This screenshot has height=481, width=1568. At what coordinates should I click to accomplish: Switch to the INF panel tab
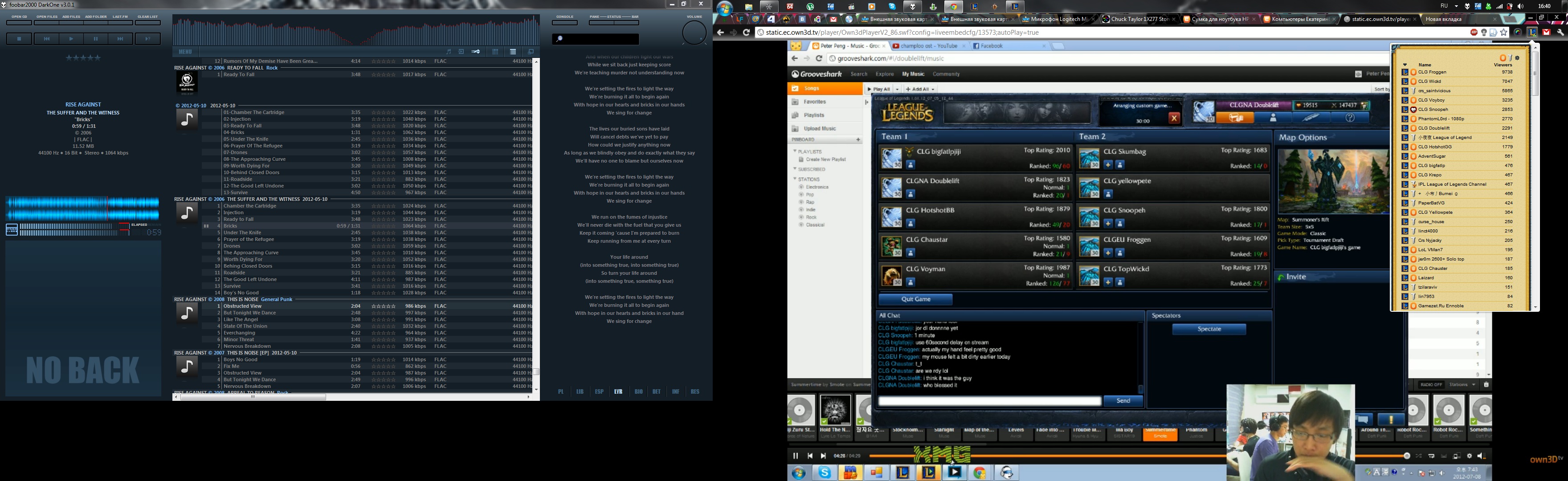(676, 391)
